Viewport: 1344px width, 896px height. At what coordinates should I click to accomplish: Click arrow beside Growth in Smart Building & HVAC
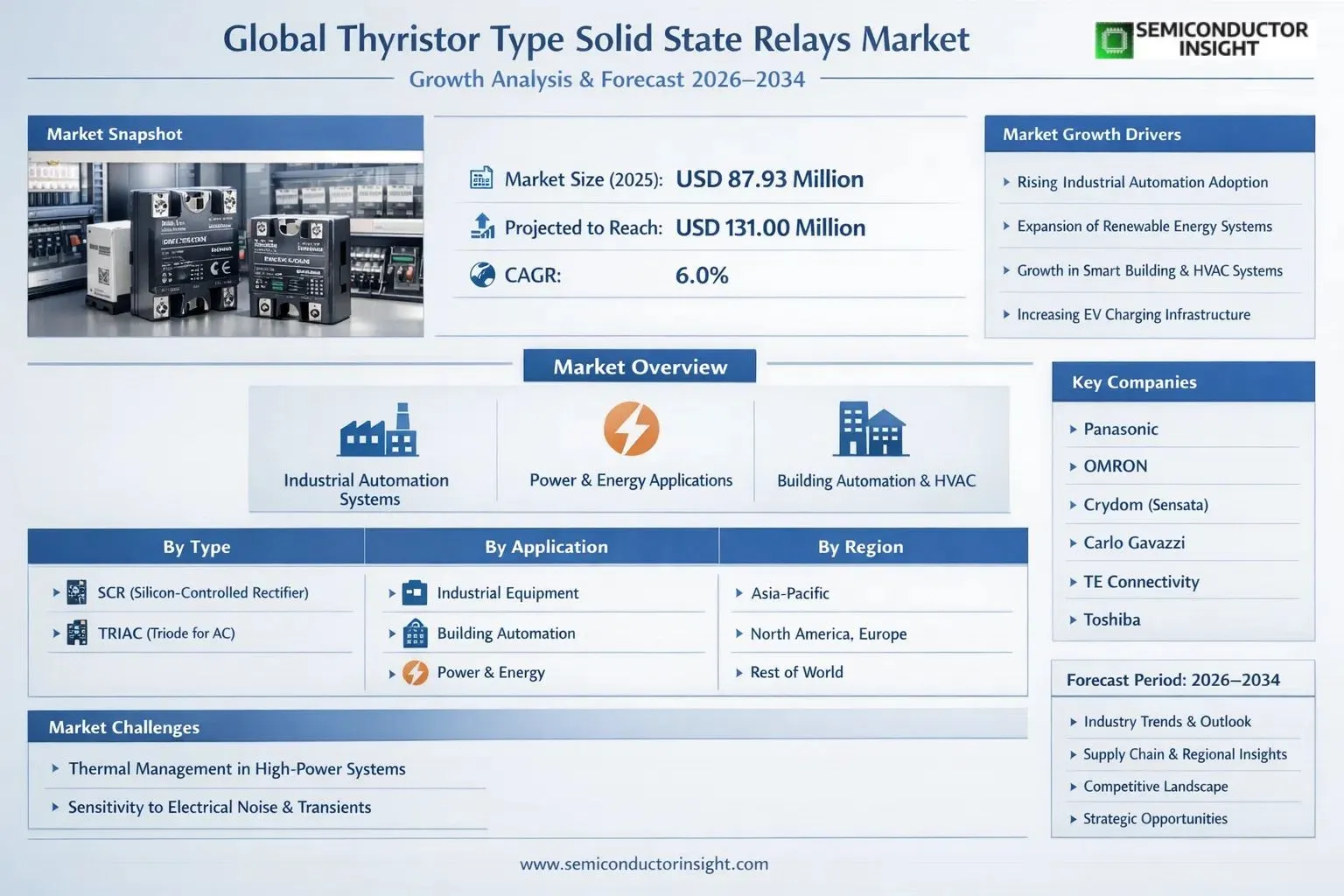point(1006,270)
